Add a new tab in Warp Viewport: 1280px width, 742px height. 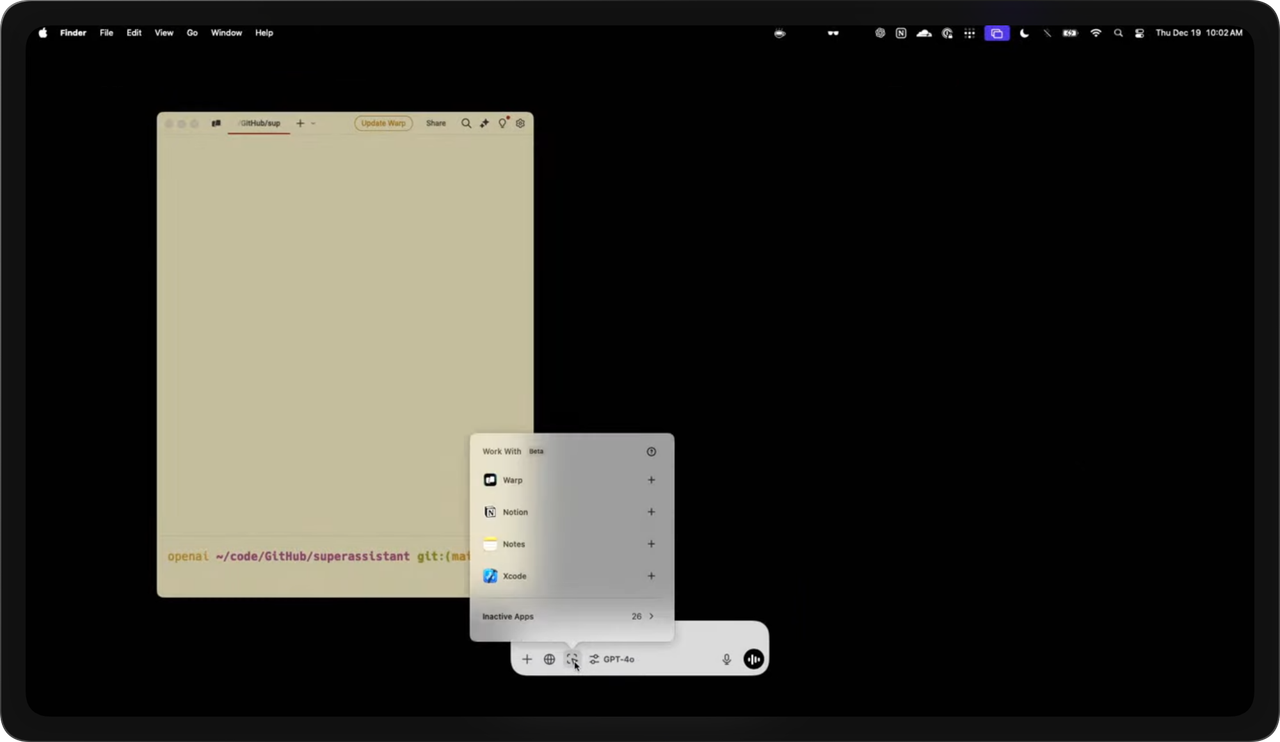point(300,123)
